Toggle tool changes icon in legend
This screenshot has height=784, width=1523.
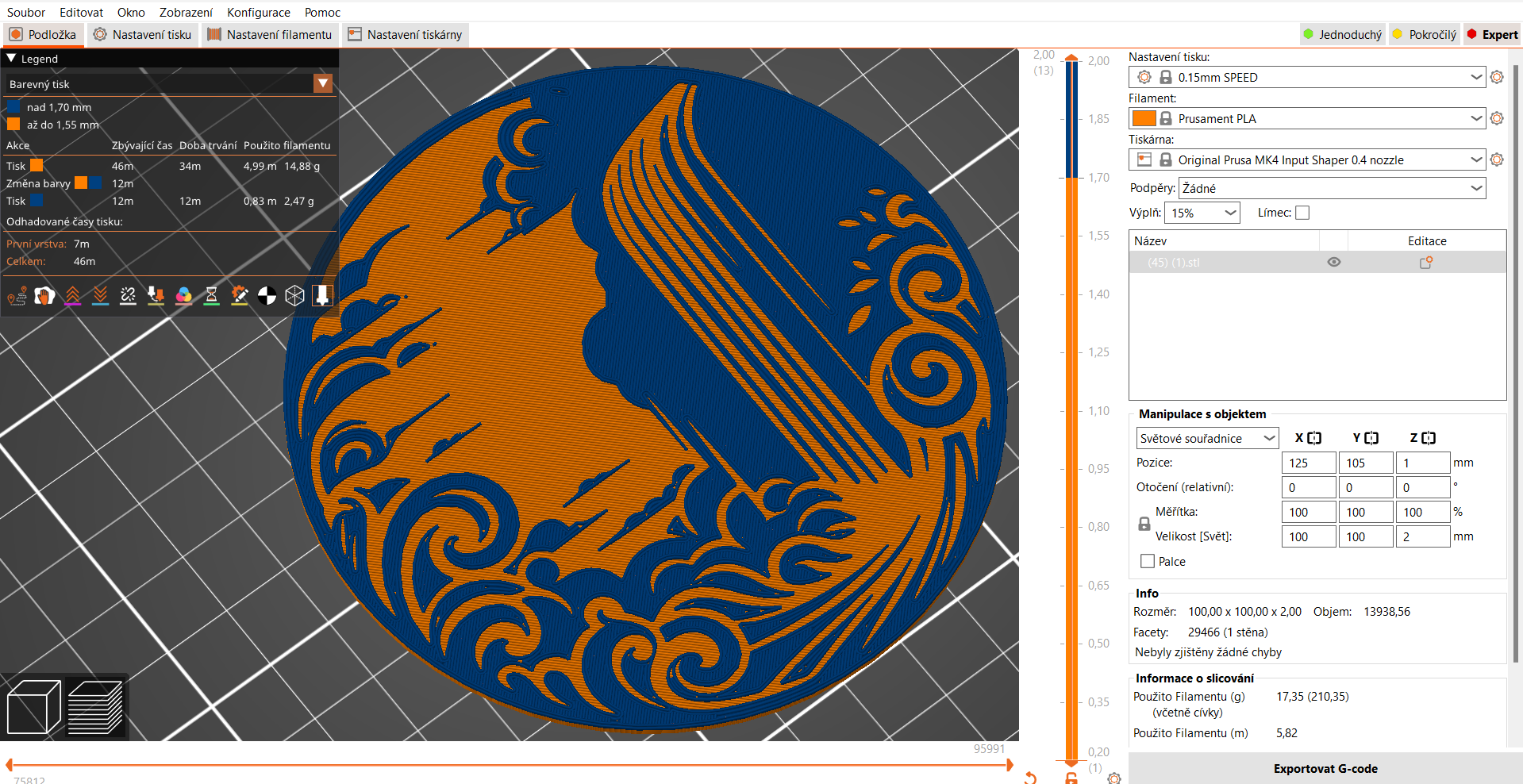click(156, 296)
